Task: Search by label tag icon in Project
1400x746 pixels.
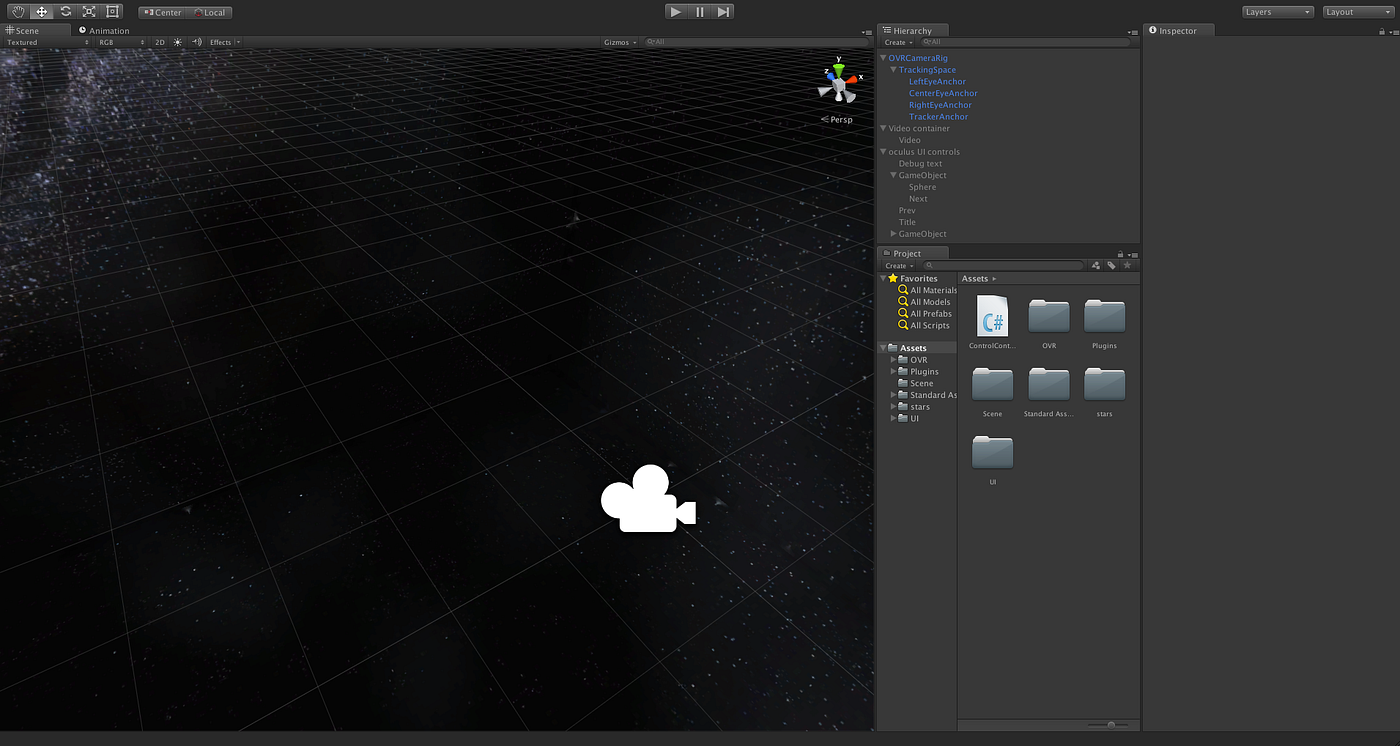Action: point(1111,265)
